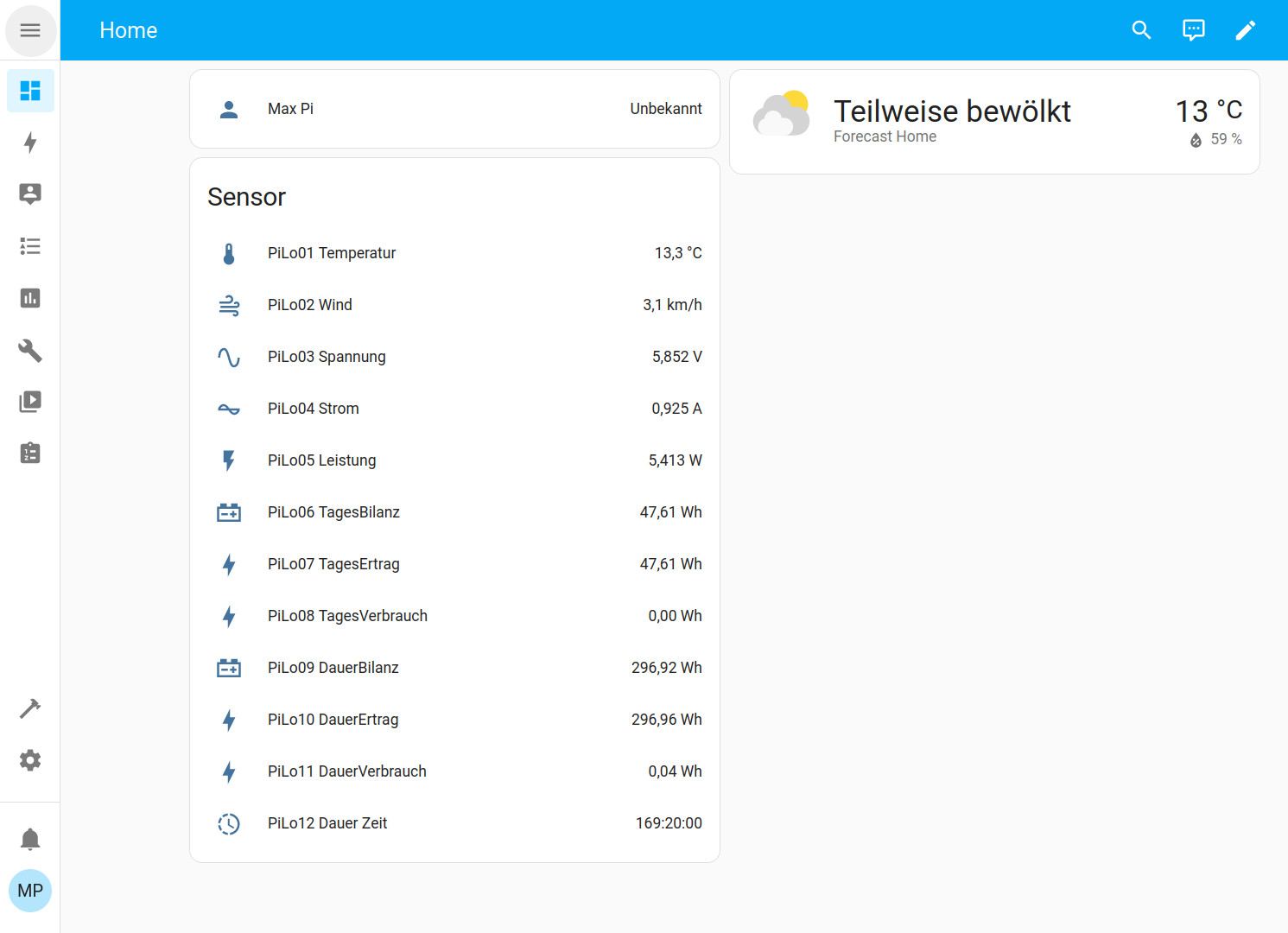Open the MP user profile avatar
The height and width of the screenshot is (933, 1288).
coord(30,891)
